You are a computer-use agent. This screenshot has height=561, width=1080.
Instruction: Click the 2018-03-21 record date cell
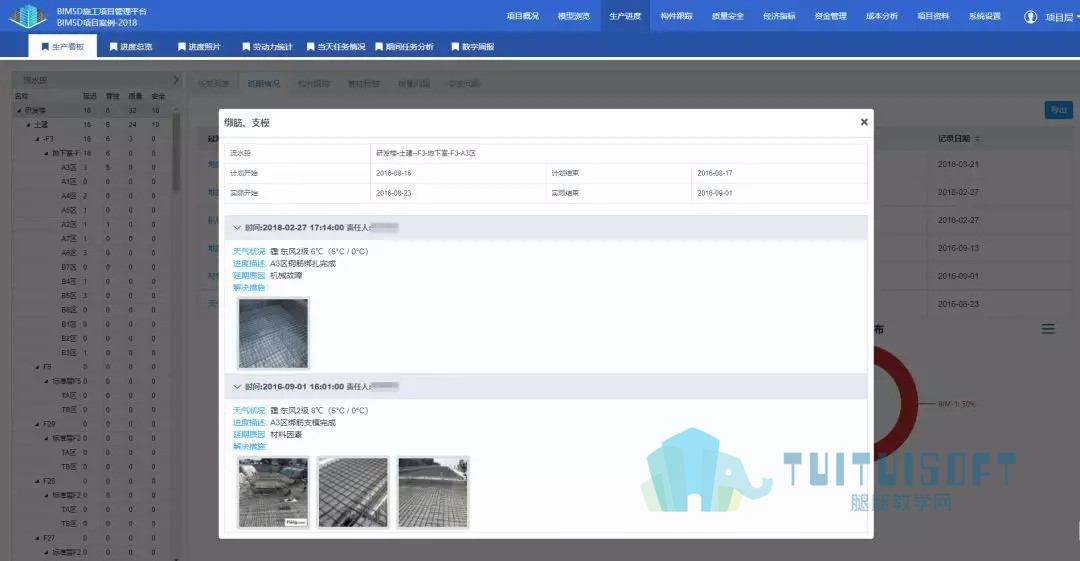958,164
